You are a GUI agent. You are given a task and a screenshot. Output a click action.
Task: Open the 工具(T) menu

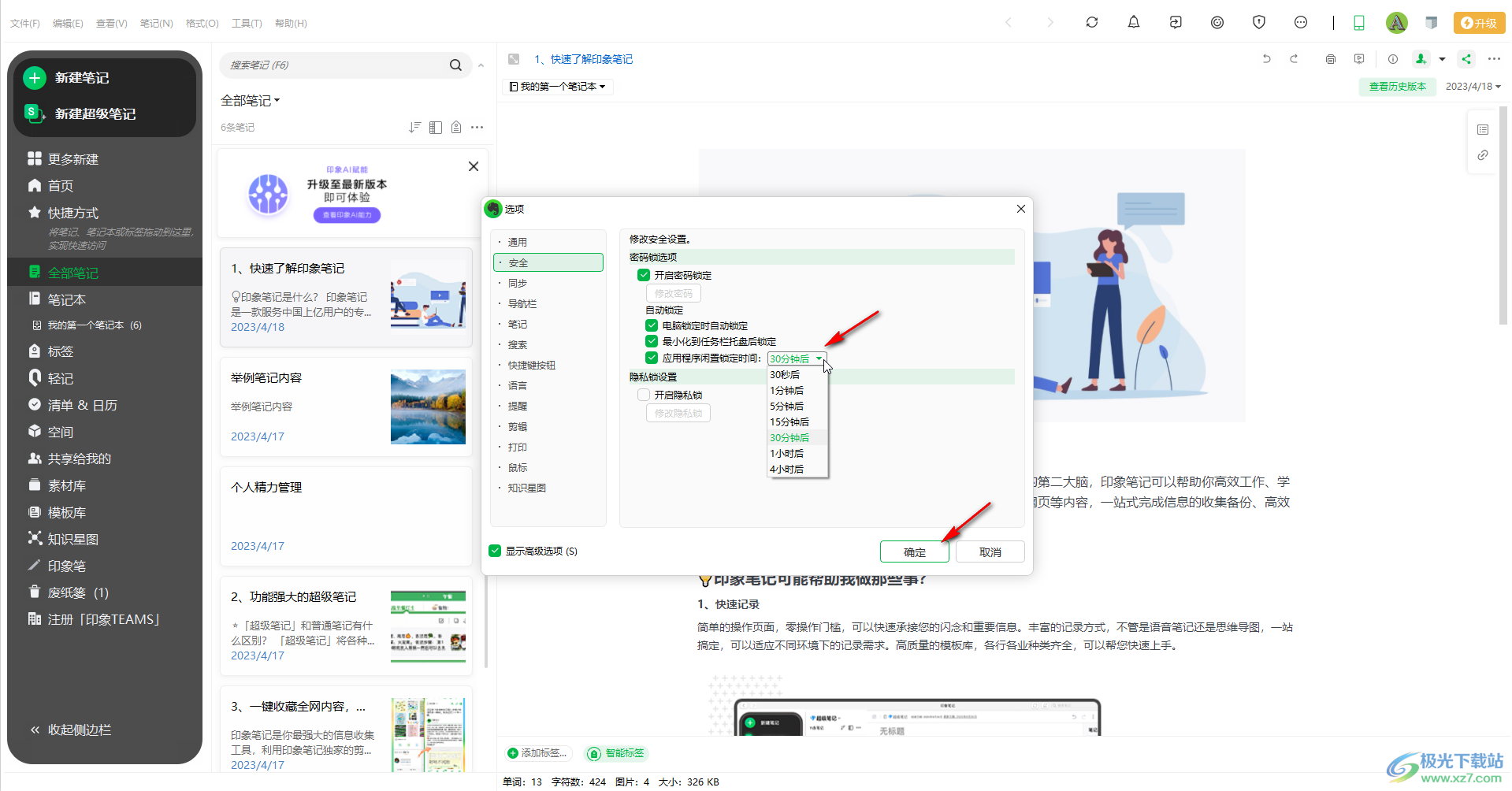coord(247,24)
